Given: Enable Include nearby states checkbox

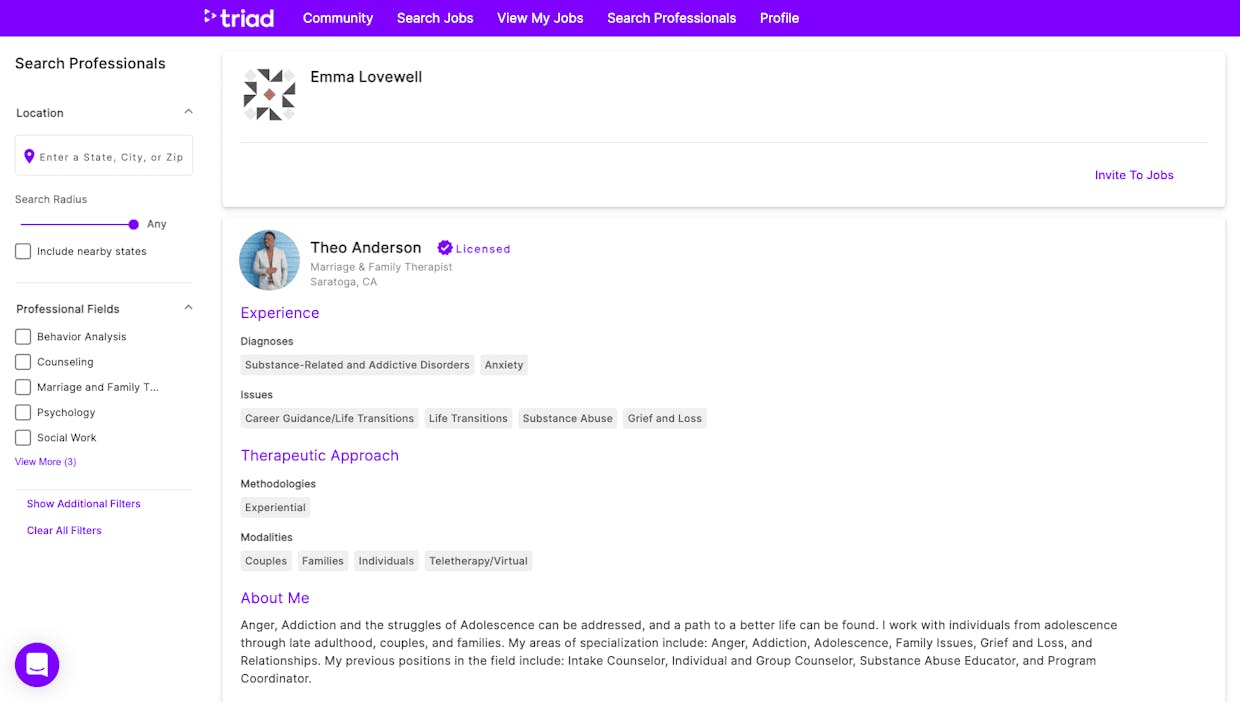Looking at the screenshot, I should click(x=23, y=251).
